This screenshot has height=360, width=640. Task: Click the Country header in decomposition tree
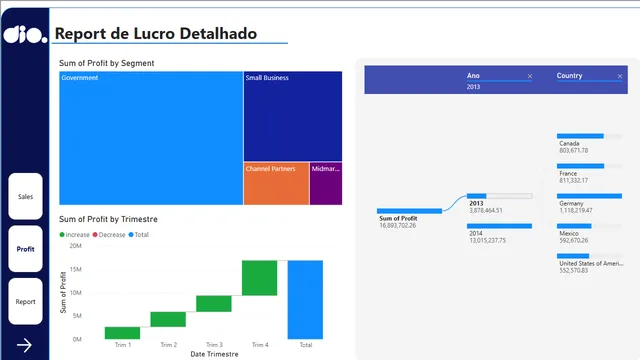[569, 76]
